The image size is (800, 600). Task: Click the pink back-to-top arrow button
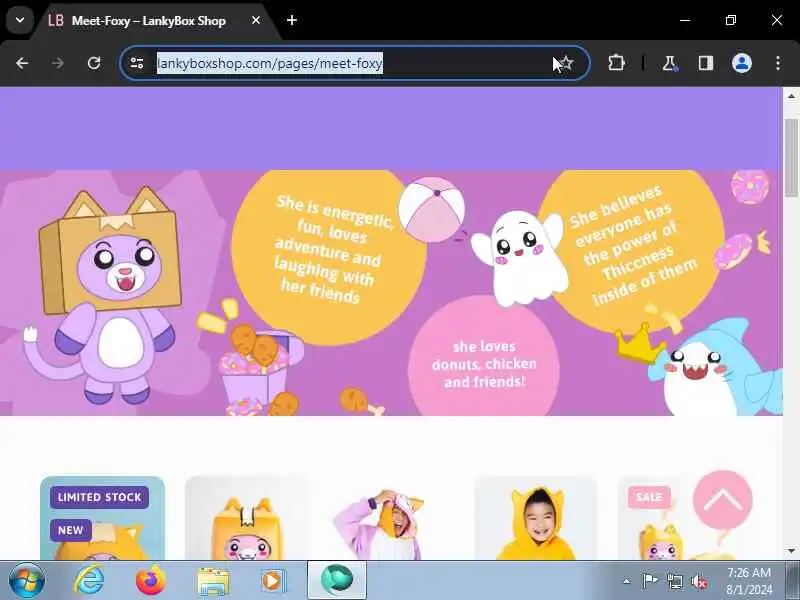722,499
